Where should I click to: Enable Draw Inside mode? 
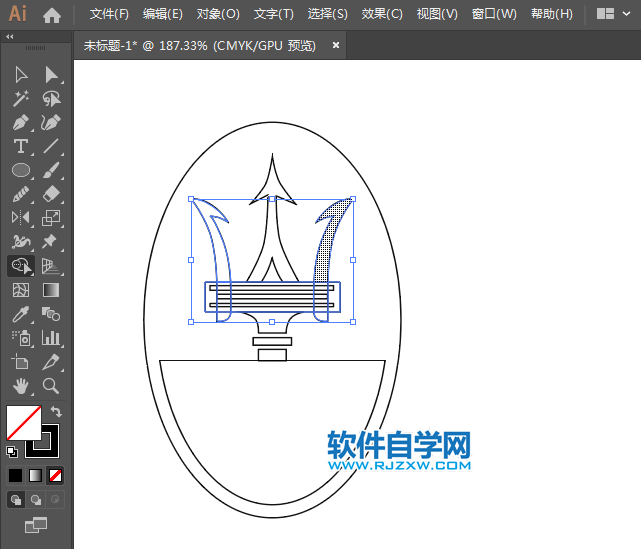coord(55,500)
